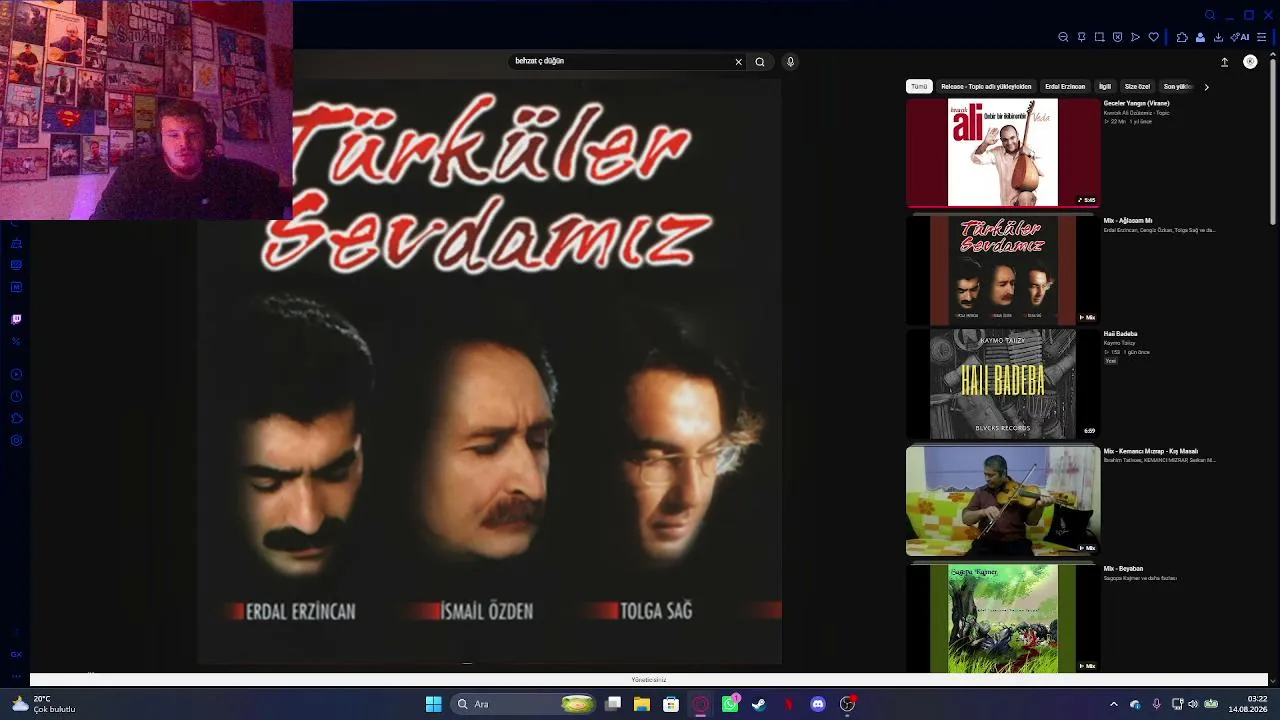The height and width of the screenshot is (720, 1280).
Task: Select the 'İlgili' filter chip
Action: tap(1105, 87)
